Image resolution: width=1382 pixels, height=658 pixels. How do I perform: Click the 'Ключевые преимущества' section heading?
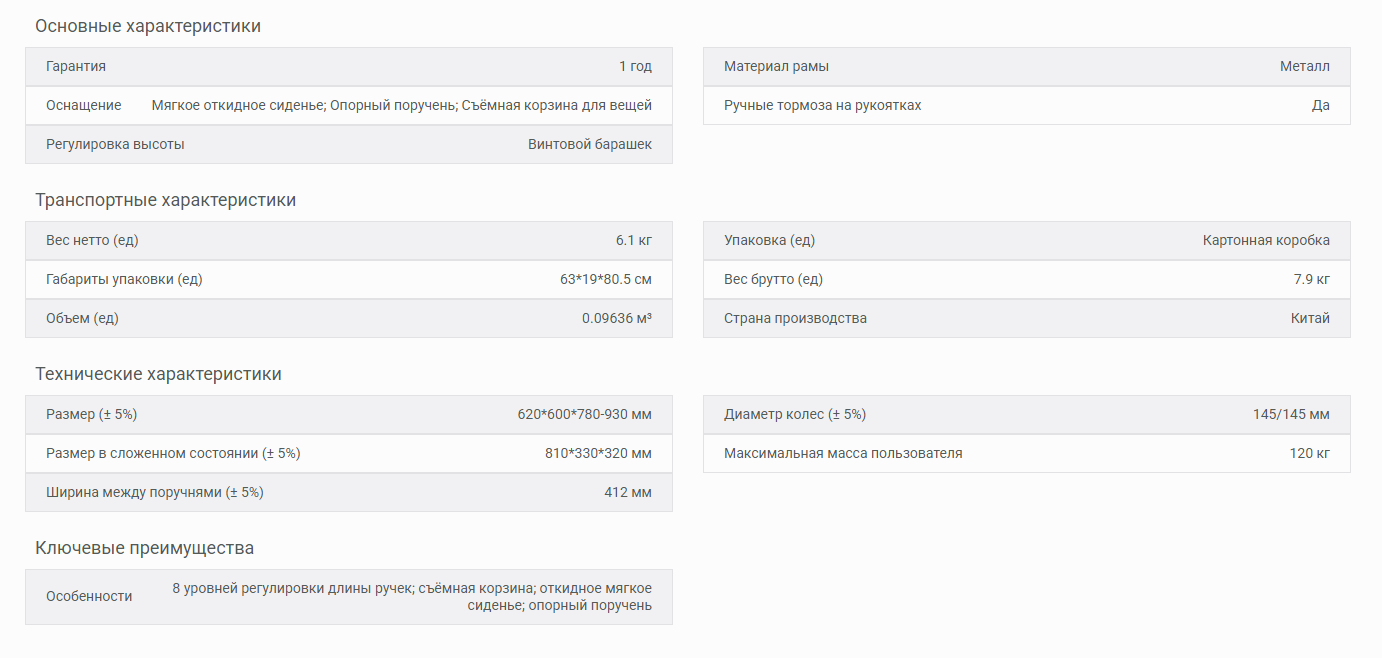coord(145,548)
